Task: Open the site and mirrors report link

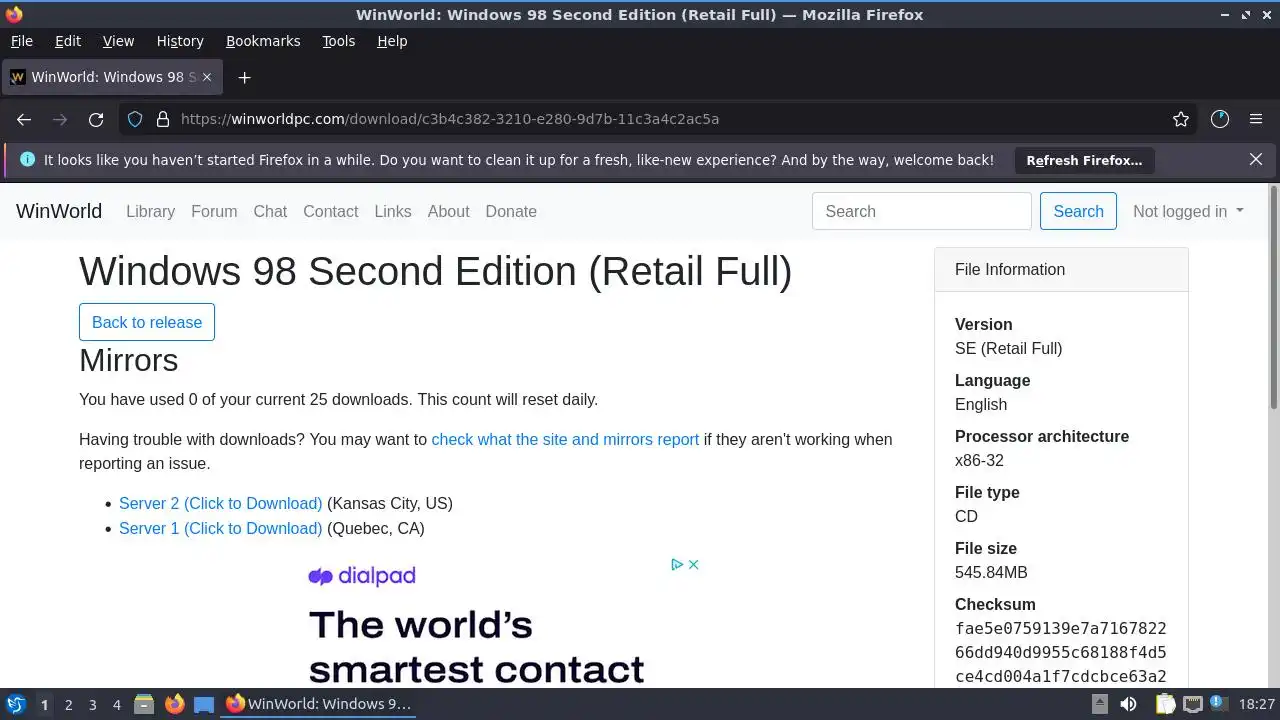Action: point(565,439)
